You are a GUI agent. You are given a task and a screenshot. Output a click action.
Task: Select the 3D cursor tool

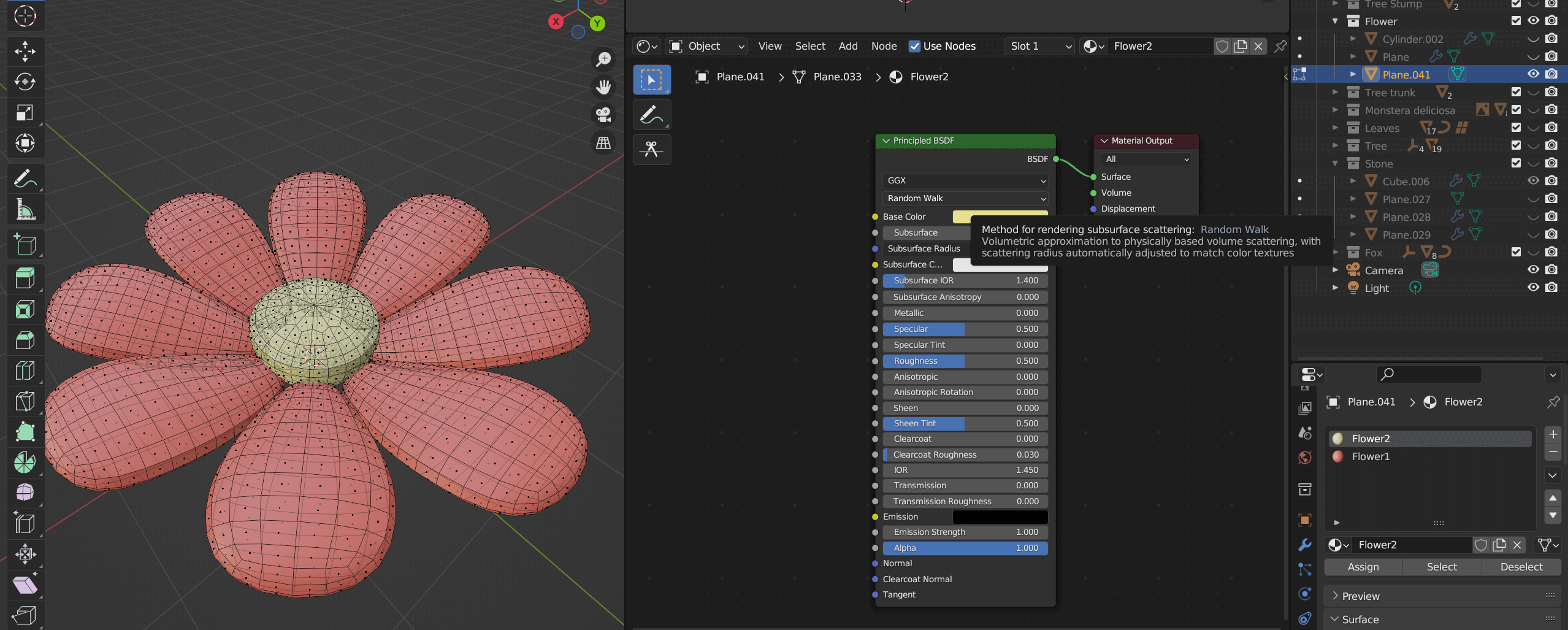25,16
